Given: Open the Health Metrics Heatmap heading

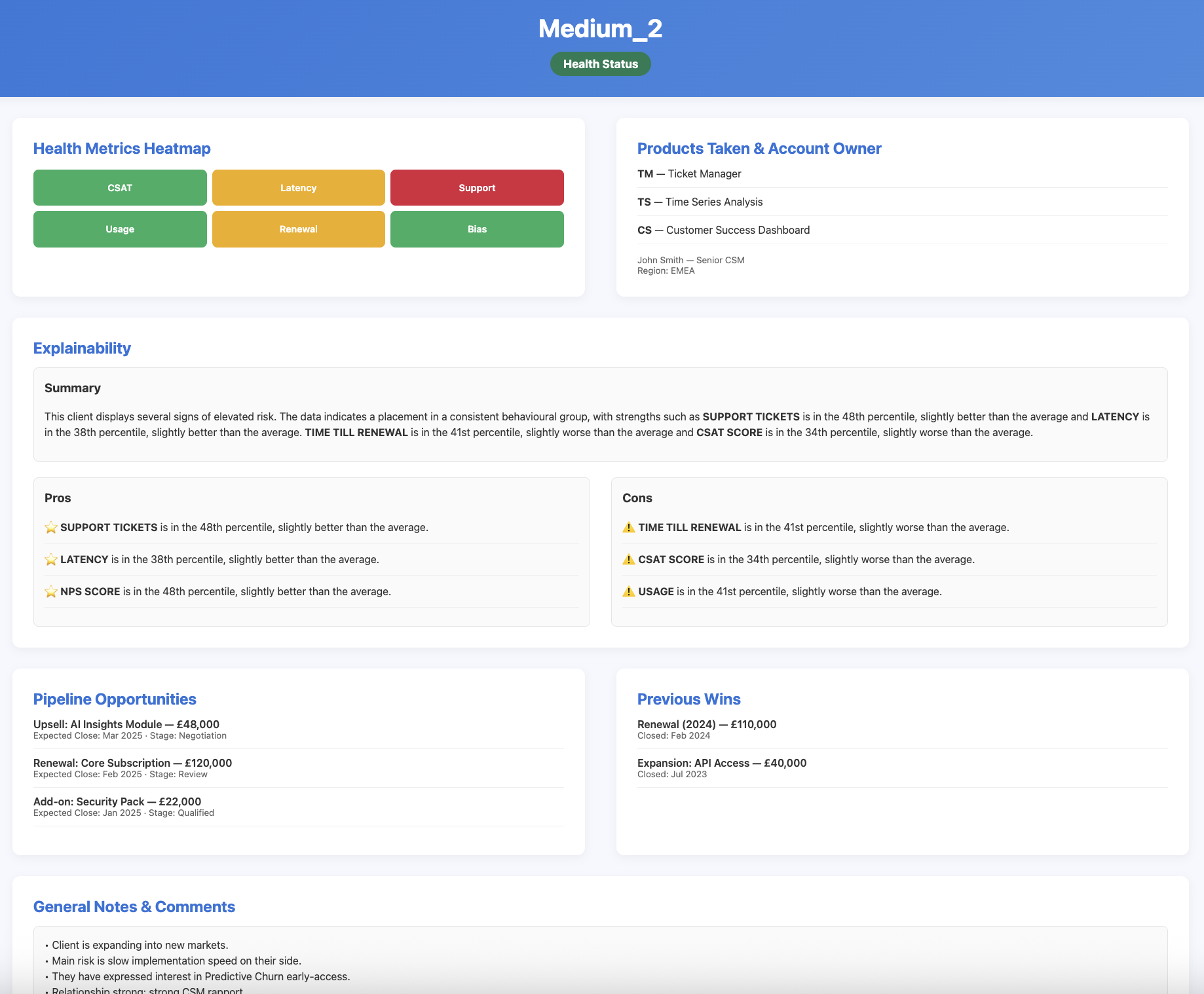Looking at the screenshot, I should pyautogui.click(x=122, y=149).
